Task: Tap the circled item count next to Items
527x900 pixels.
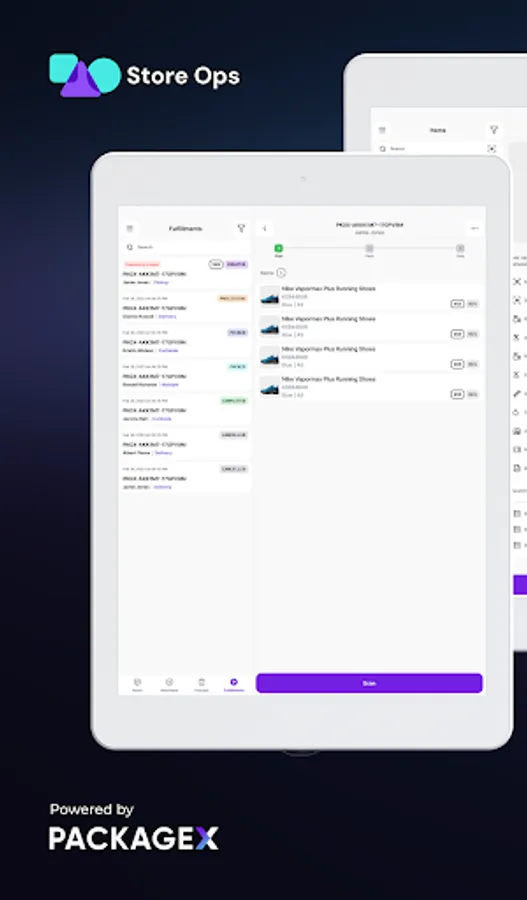Action: click(281, 273)
